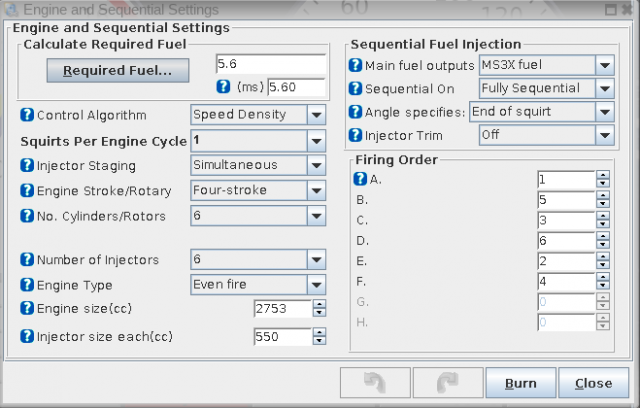Viewport: 640px width, 408px height.
Task: Open help for Engine size(cc)
Action: click(27, 309)
